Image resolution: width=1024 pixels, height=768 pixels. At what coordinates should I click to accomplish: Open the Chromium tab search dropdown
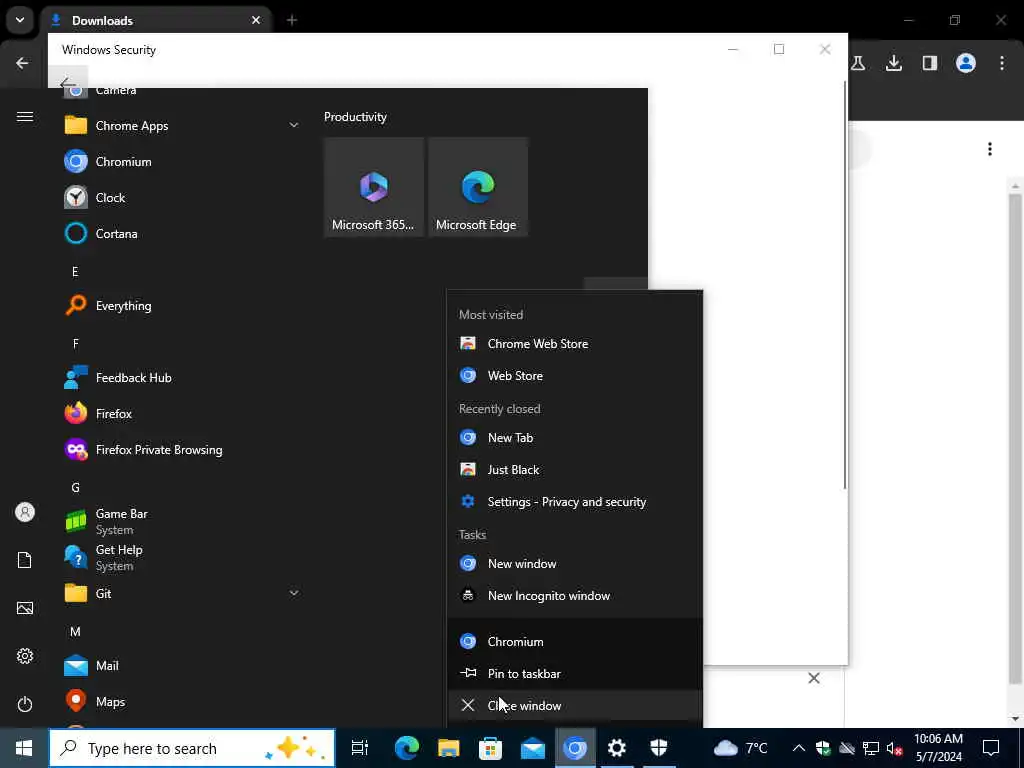tap(20, 20)
